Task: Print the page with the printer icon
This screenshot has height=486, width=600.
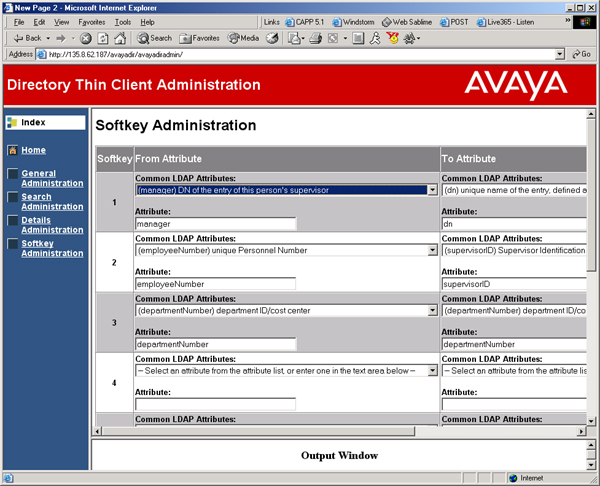Action: coord(316,38)
